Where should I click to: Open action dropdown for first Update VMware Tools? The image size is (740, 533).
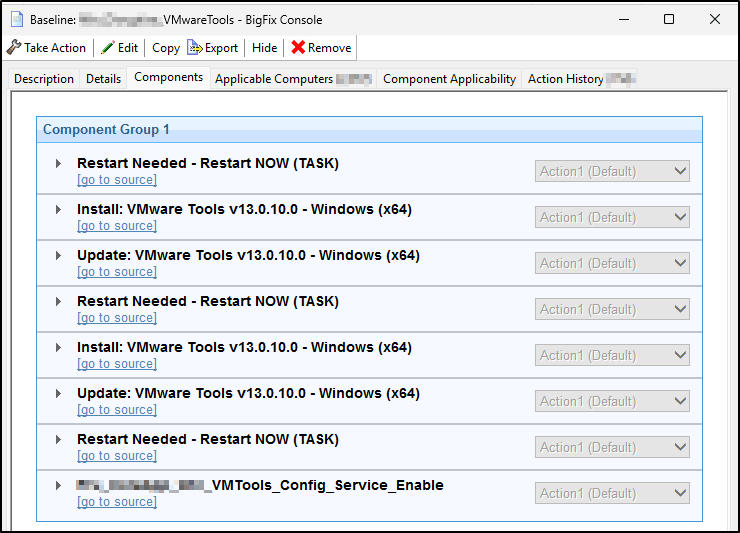(x=612, y=263)
